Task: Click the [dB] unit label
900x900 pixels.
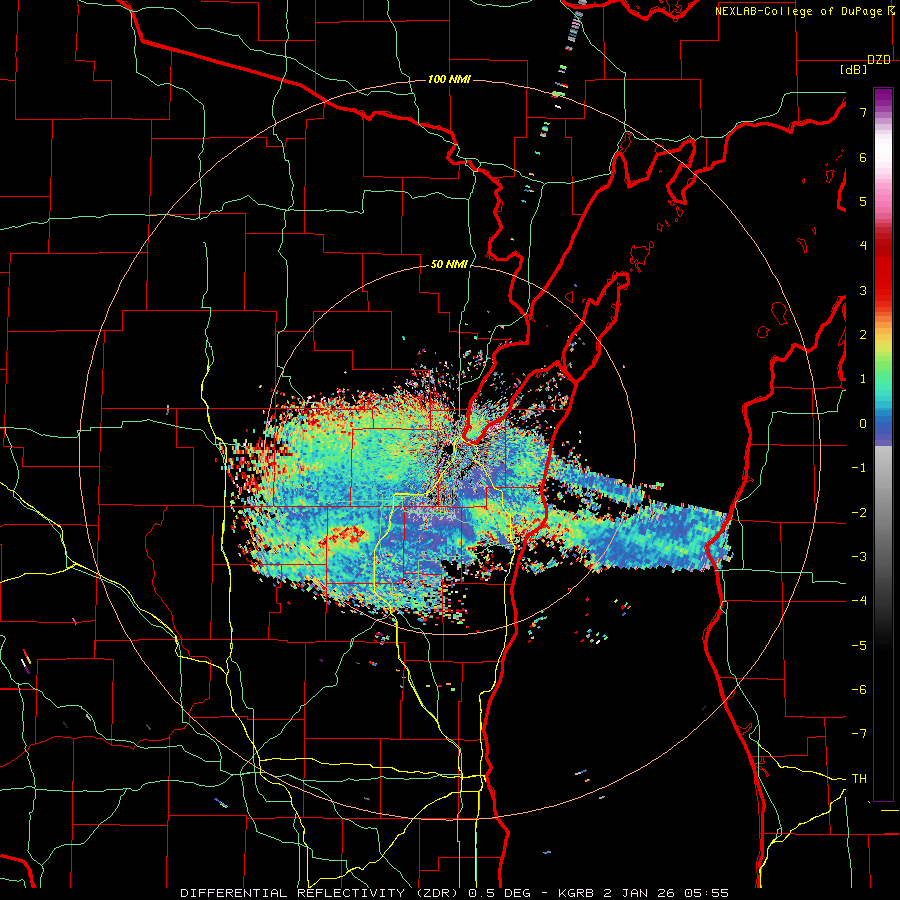Action: (854, 69)
